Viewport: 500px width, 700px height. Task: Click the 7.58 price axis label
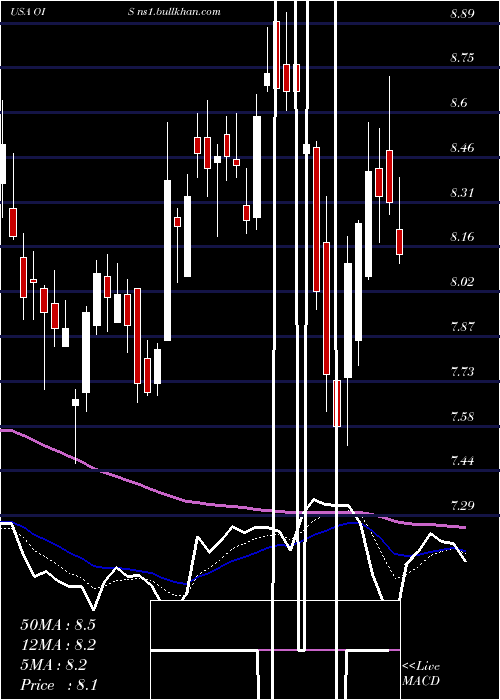462,417
